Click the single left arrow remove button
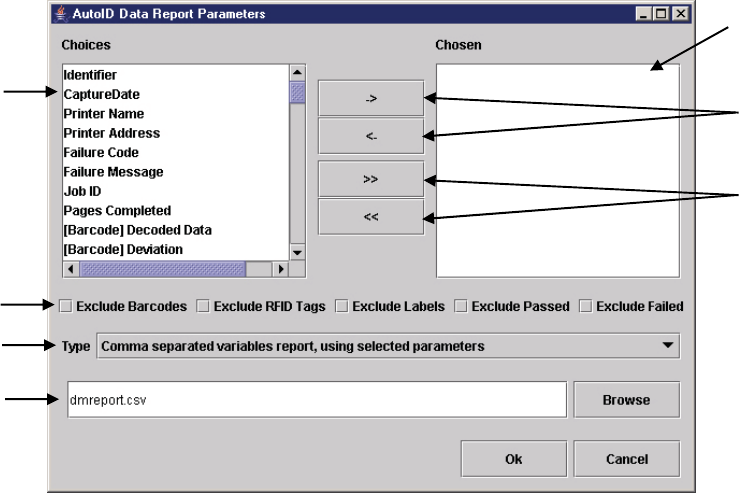This screenshot has height=493, width=739. point(371,136)
